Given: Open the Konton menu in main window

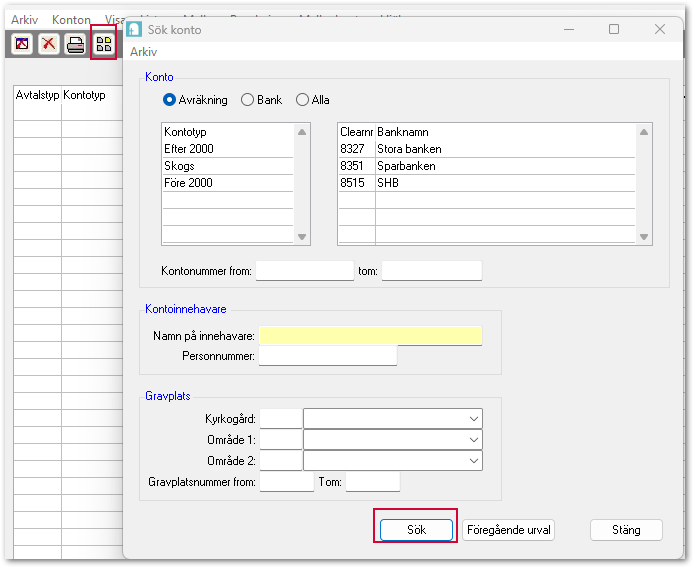Looking at the screenshot, I should (71, 19).
